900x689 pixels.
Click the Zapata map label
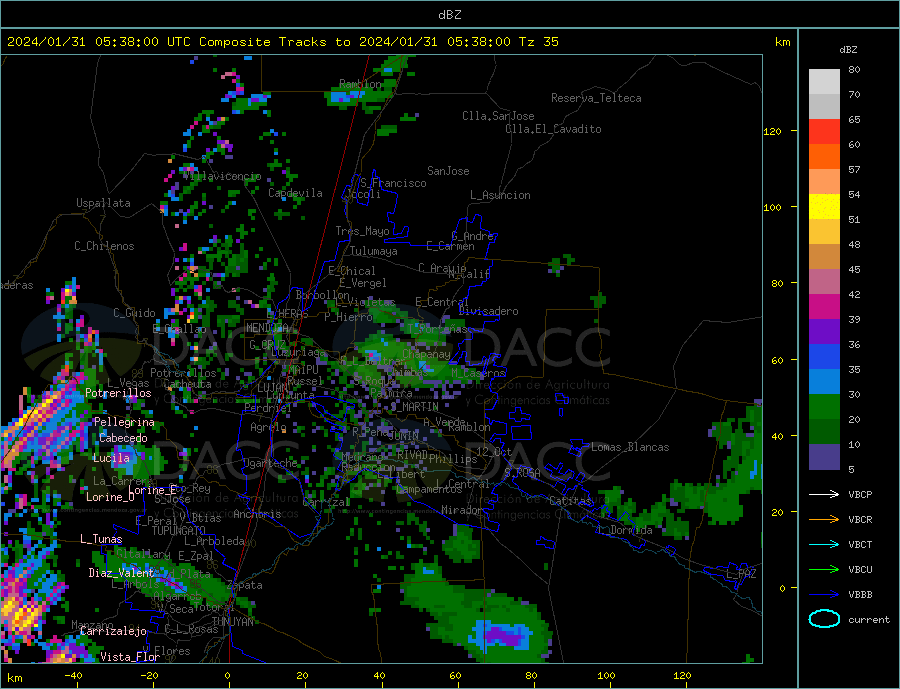[x=245, y=586]
